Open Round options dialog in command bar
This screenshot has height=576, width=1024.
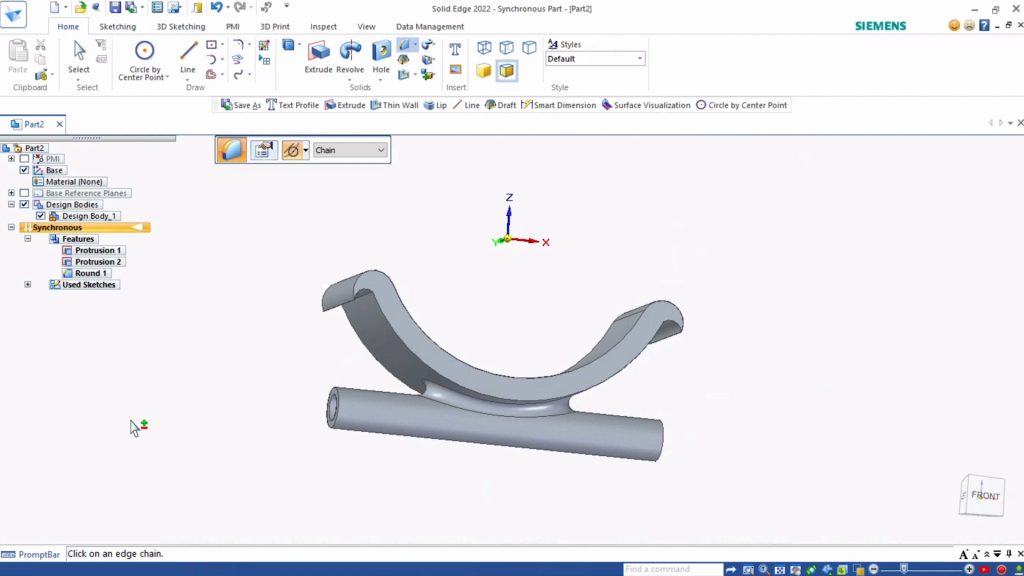pos(264,150)
